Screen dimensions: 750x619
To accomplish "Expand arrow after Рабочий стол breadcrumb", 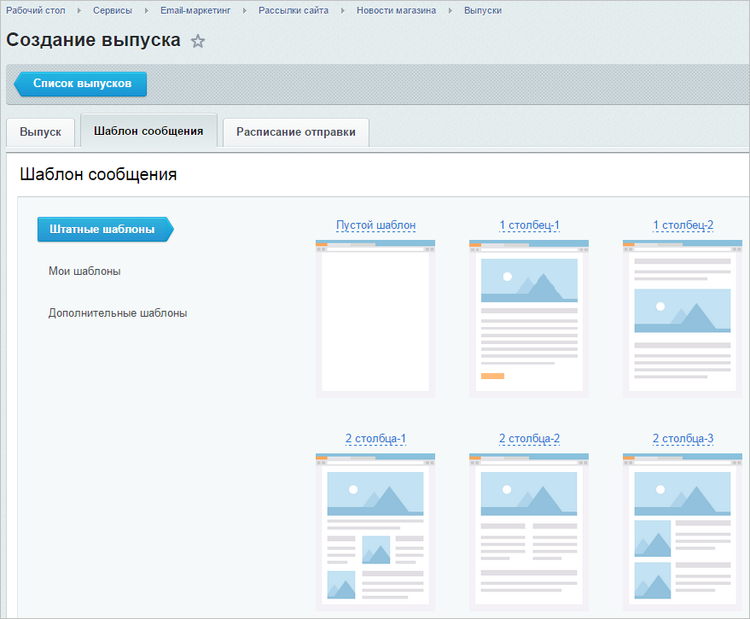I will pyautogui.click(x=79, y=11).
